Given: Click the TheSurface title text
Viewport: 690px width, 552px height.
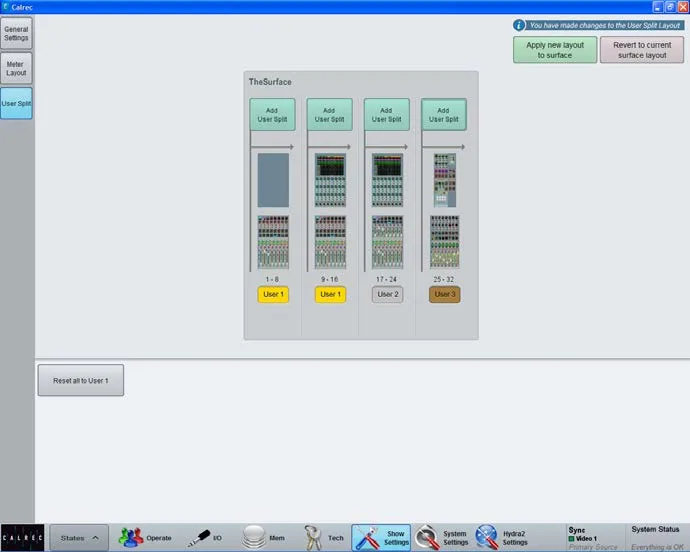Looking at the screenshot, I should coord(270,82).
